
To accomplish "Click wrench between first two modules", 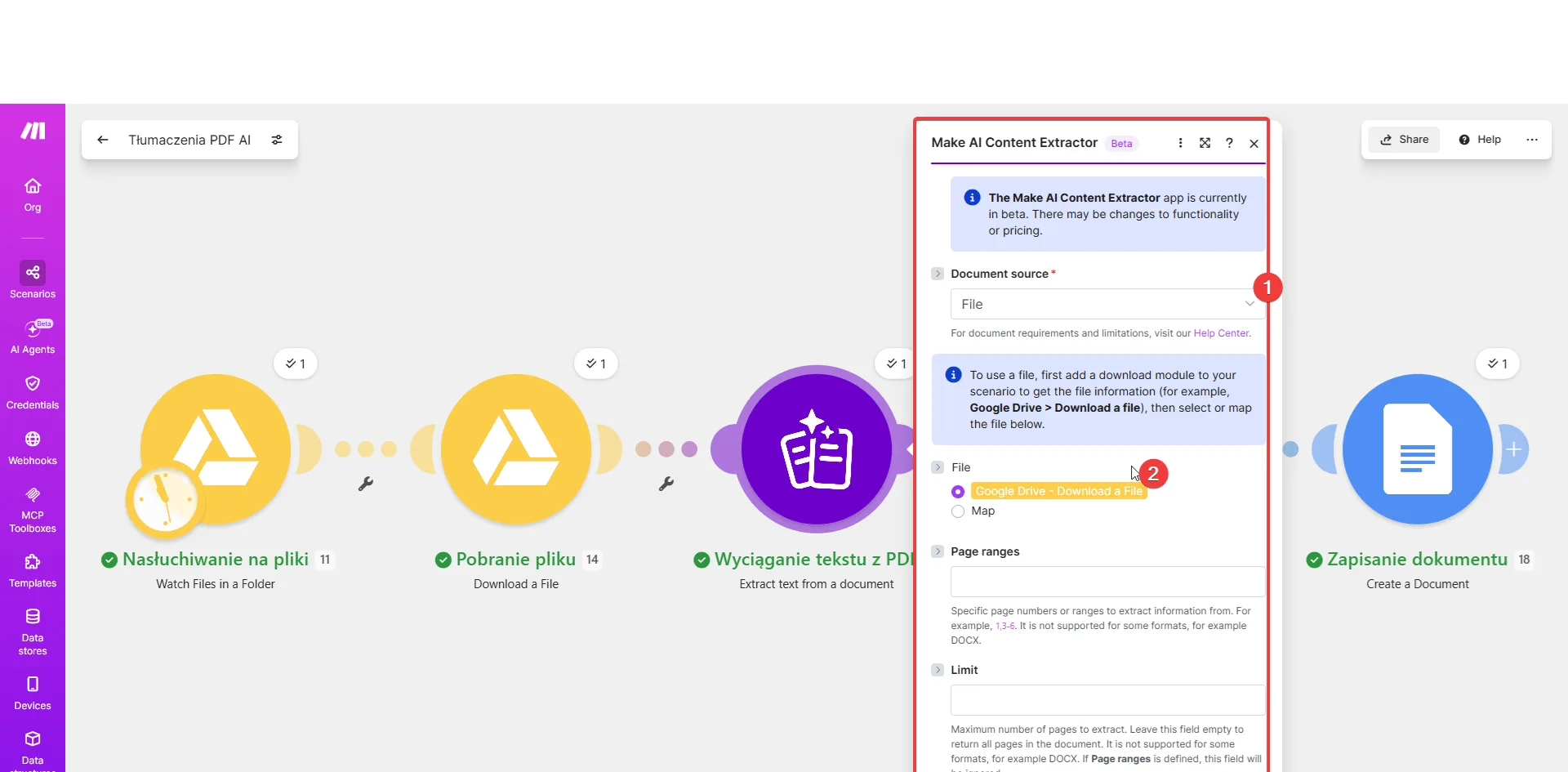I will pyautogui.click(x=366, y=484).
